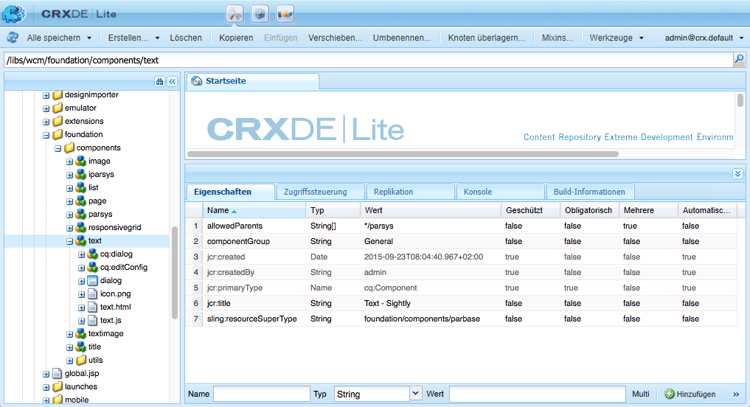Select the sling:resourceSuperType property row
Viewport: 750px width, 407px height.
(461, 319)
